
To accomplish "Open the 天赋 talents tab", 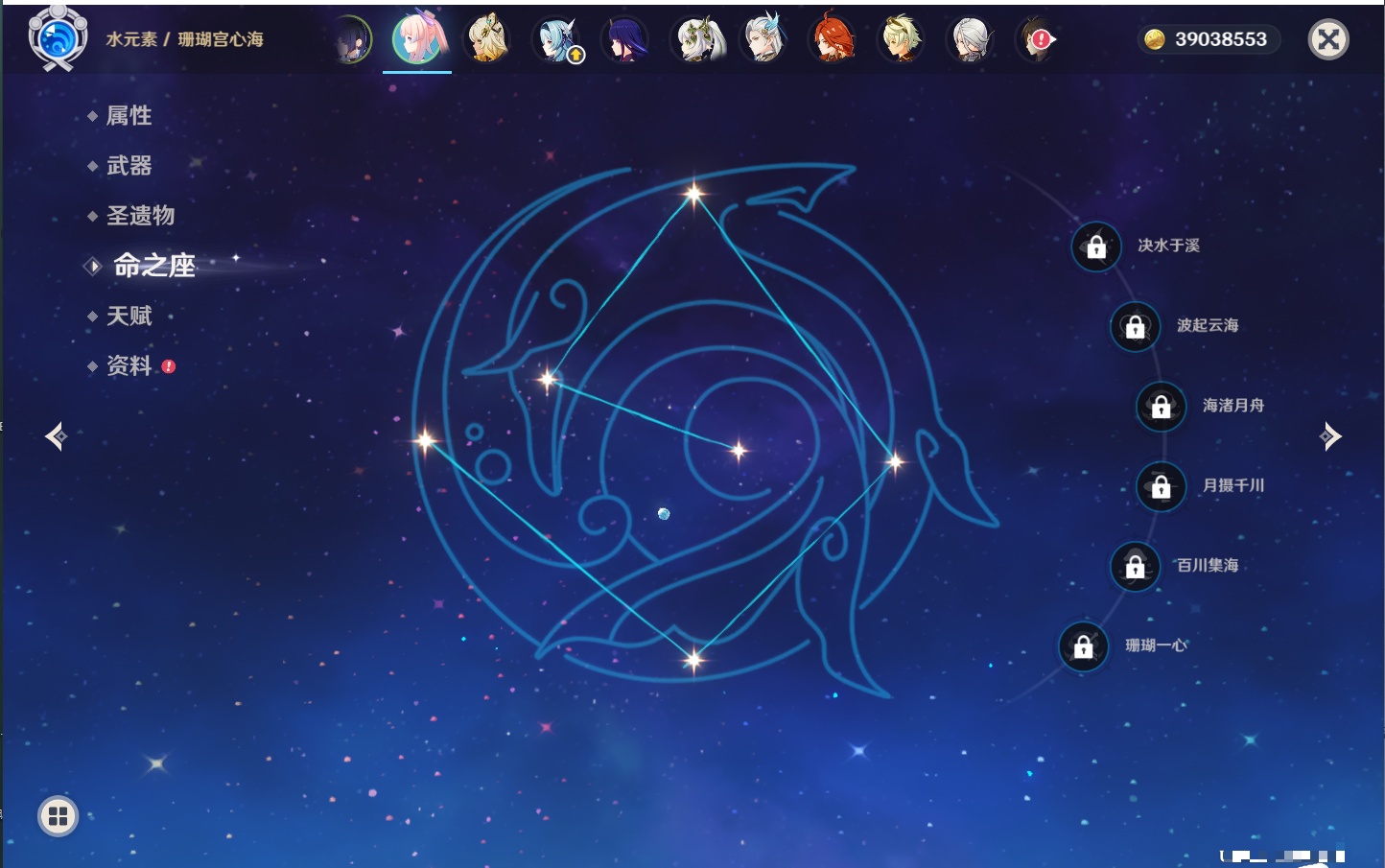I will [x=129, y=316].
